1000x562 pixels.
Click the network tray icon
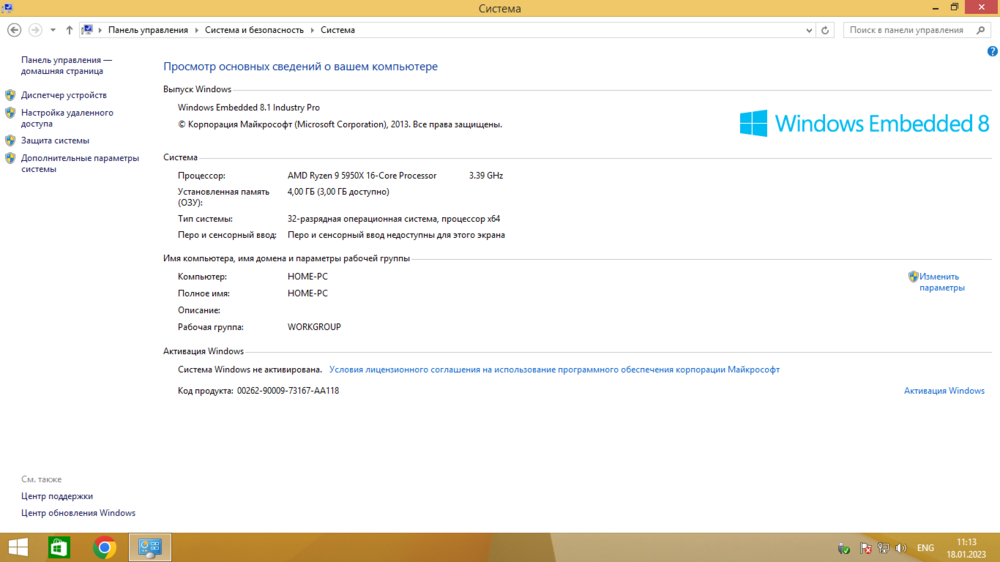(x=884, y=548)
